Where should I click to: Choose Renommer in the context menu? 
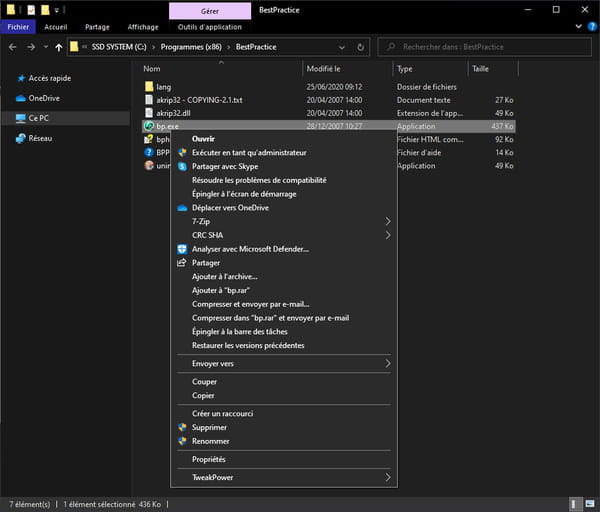pyautogui.click(x=284, y=441)
